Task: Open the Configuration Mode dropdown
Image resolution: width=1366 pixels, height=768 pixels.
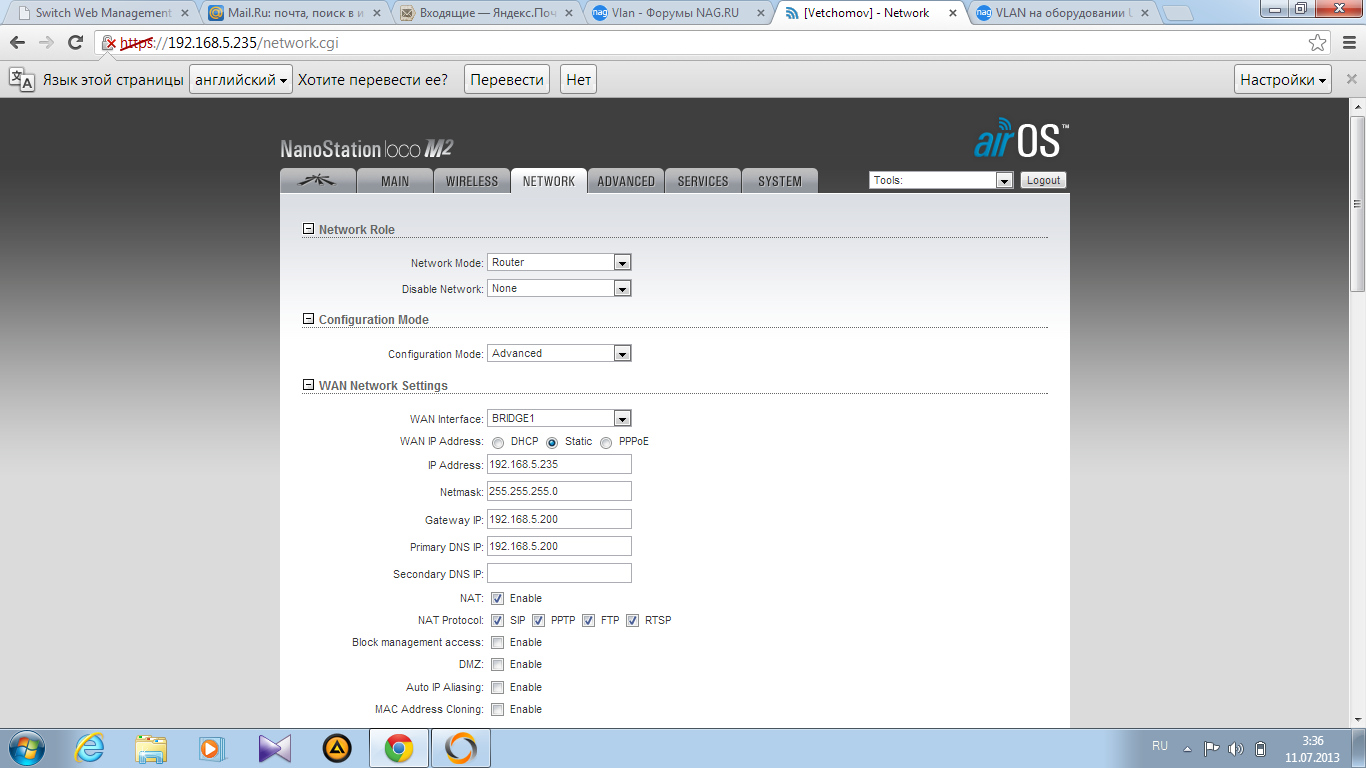Action: [559, 353]
